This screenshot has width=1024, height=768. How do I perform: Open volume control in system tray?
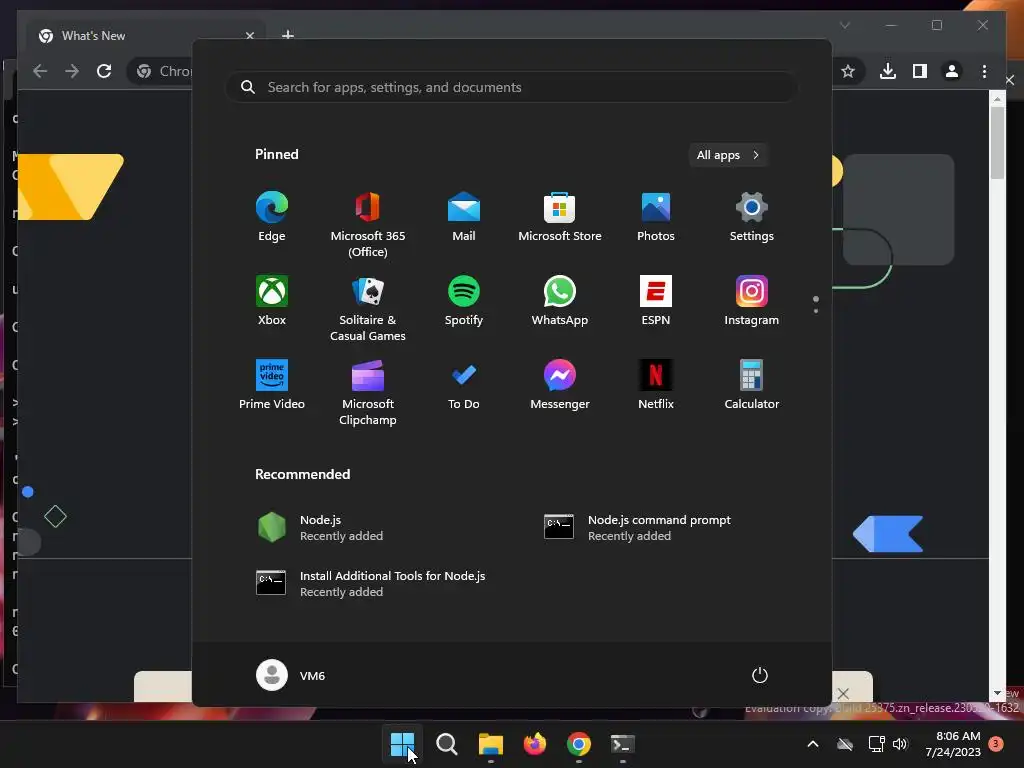901,744
